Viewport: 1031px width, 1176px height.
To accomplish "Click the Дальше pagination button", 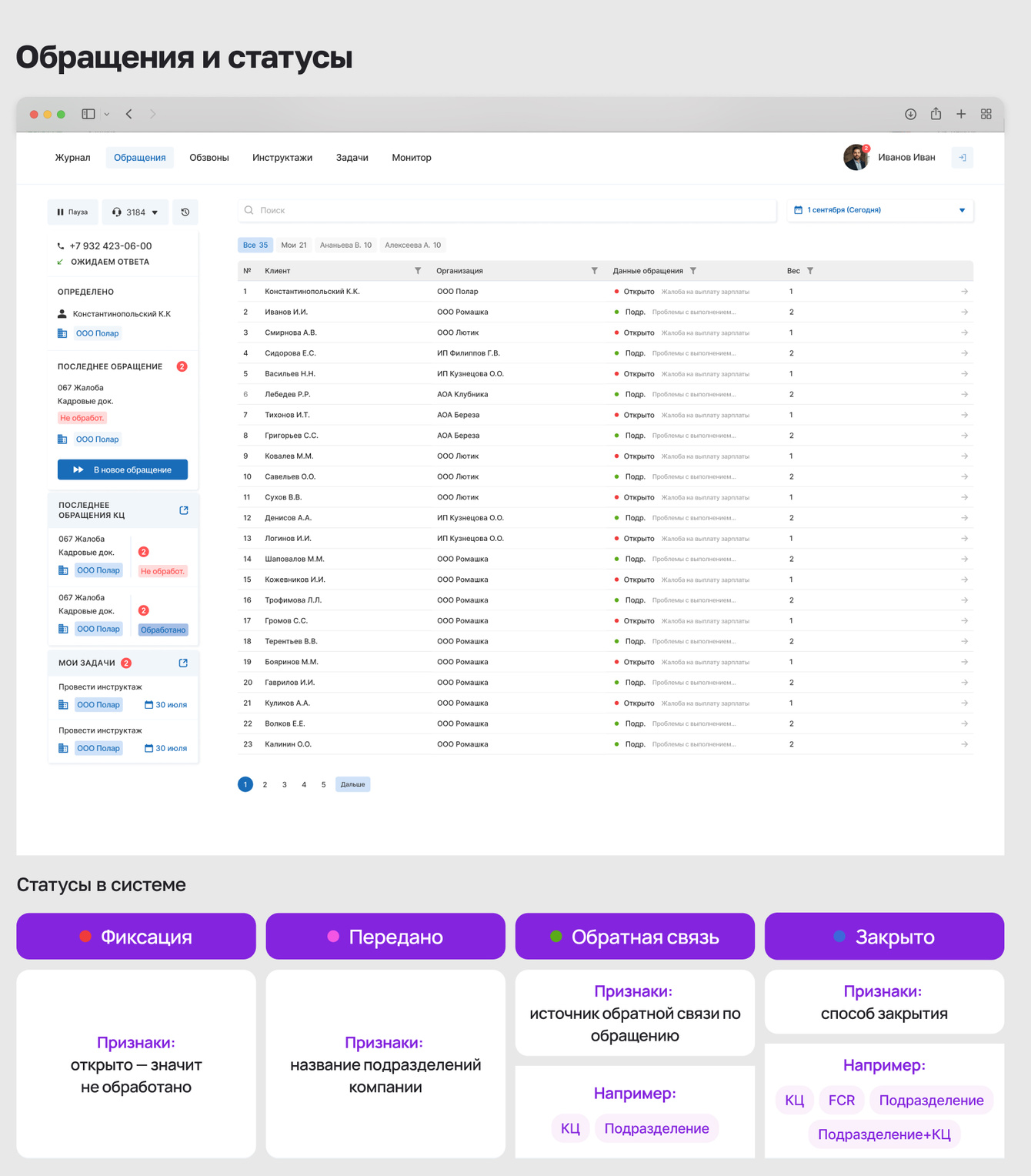I will coord(353,784).
